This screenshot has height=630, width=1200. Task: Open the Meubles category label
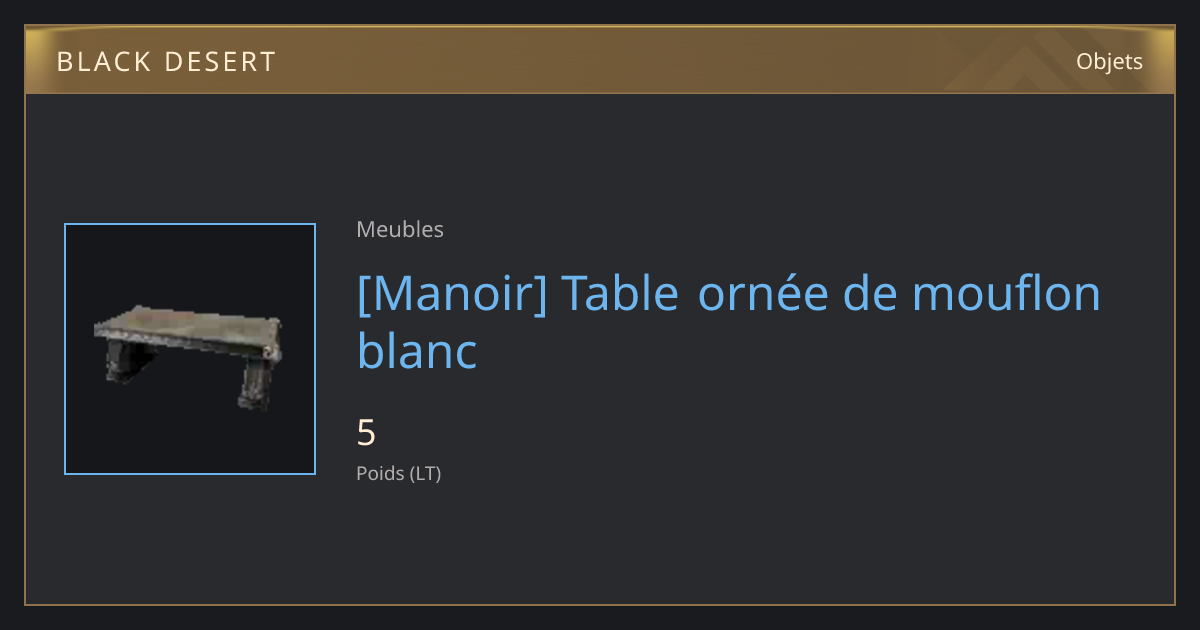pyautogui.click(x=400, y=229)
